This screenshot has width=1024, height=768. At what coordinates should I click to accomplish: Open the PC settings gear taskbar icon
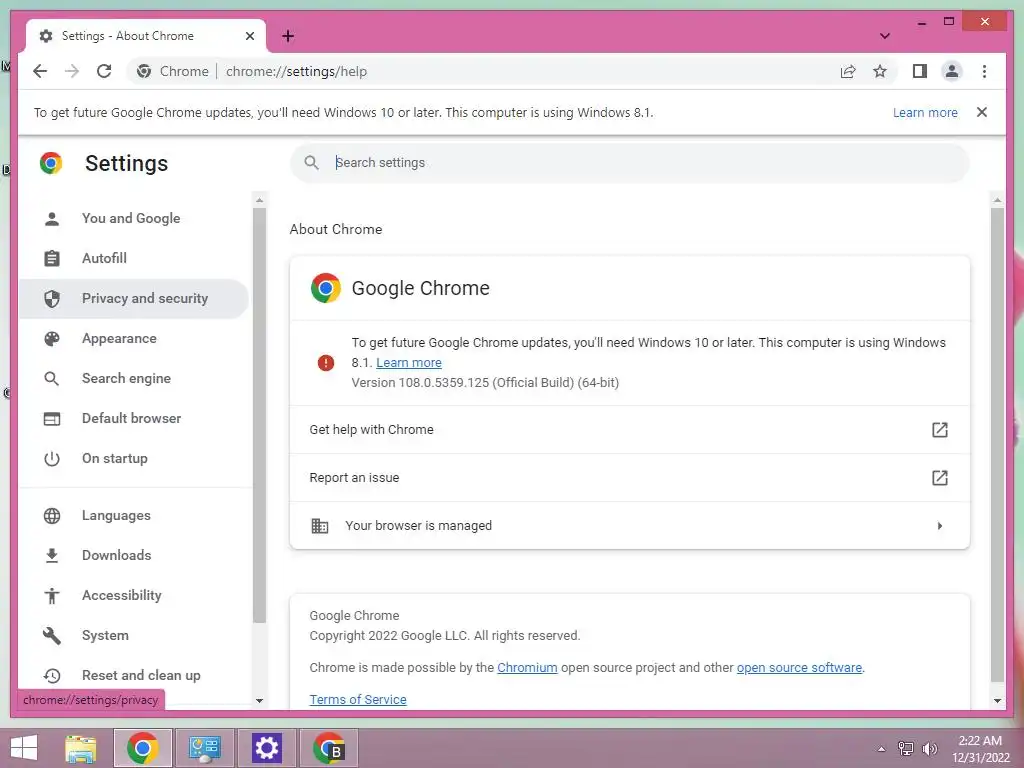pos(266,748)
